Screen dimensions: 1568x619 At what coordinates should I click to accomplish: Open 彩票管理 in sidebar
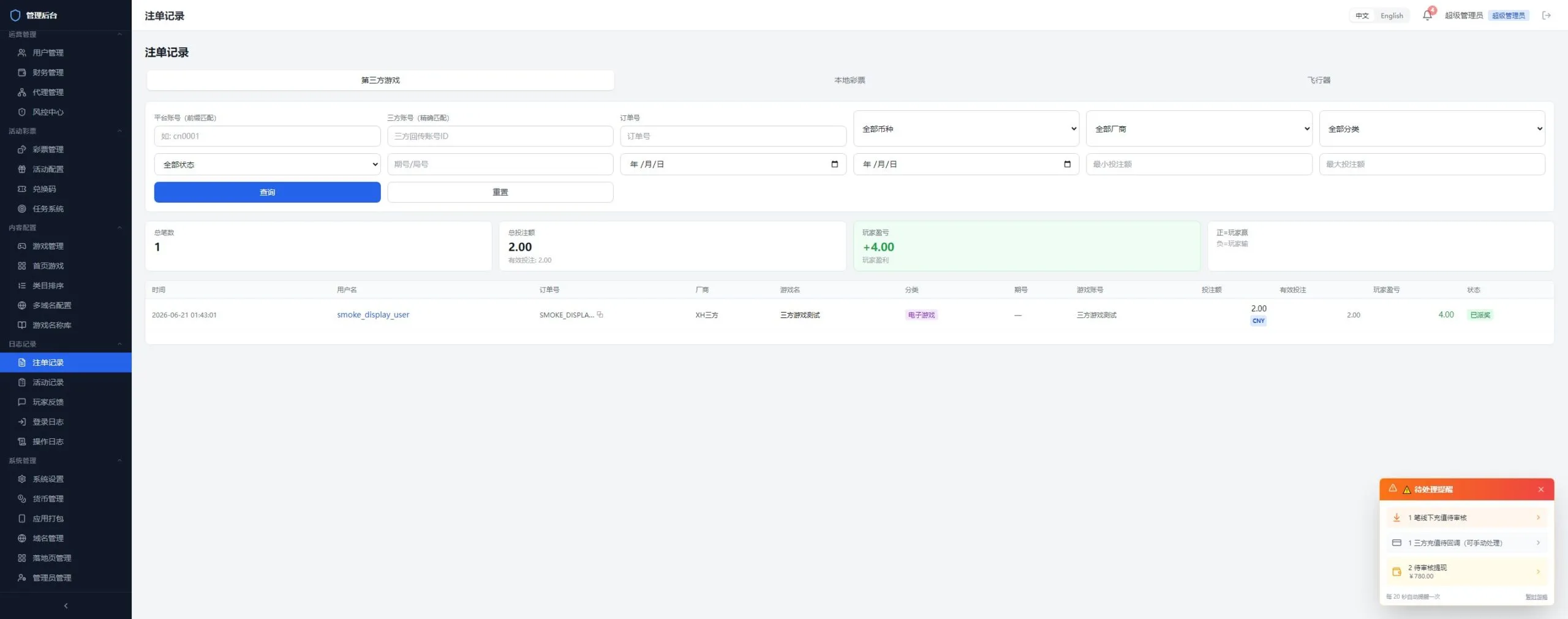tap(66, 150)
